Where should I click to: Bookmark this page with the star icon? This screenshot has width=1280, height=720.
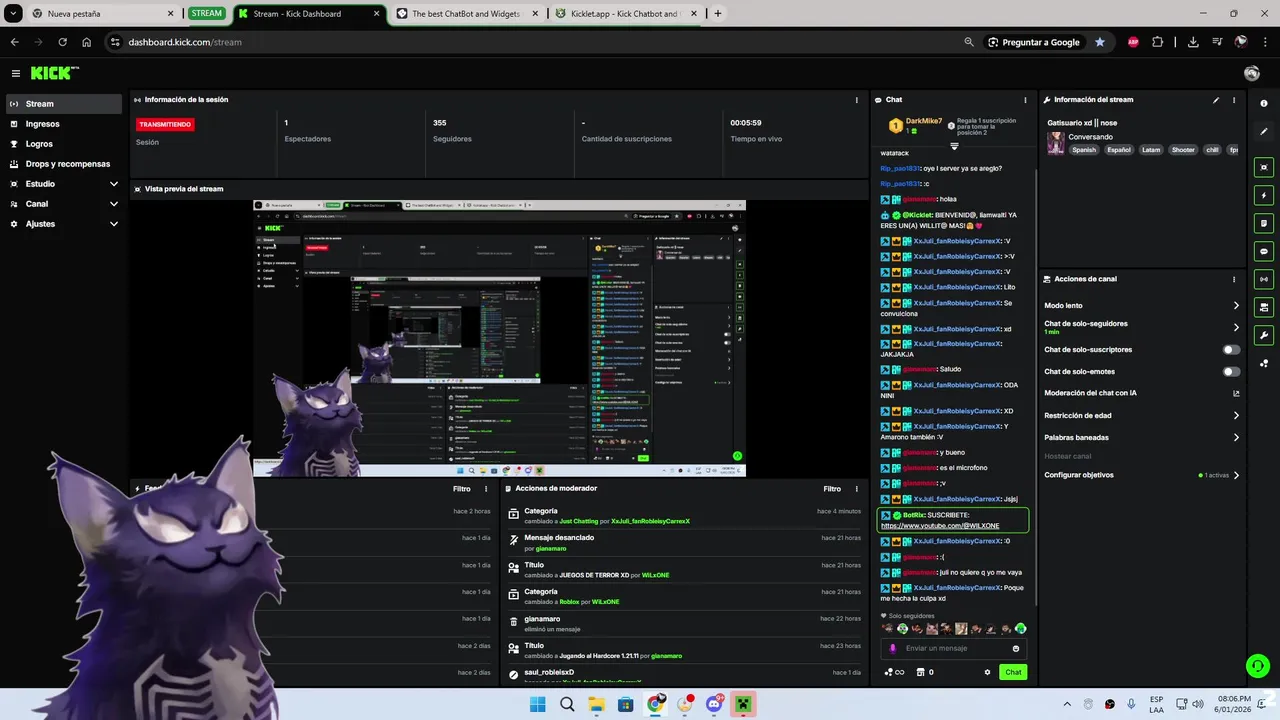(x=1100, y=42)
